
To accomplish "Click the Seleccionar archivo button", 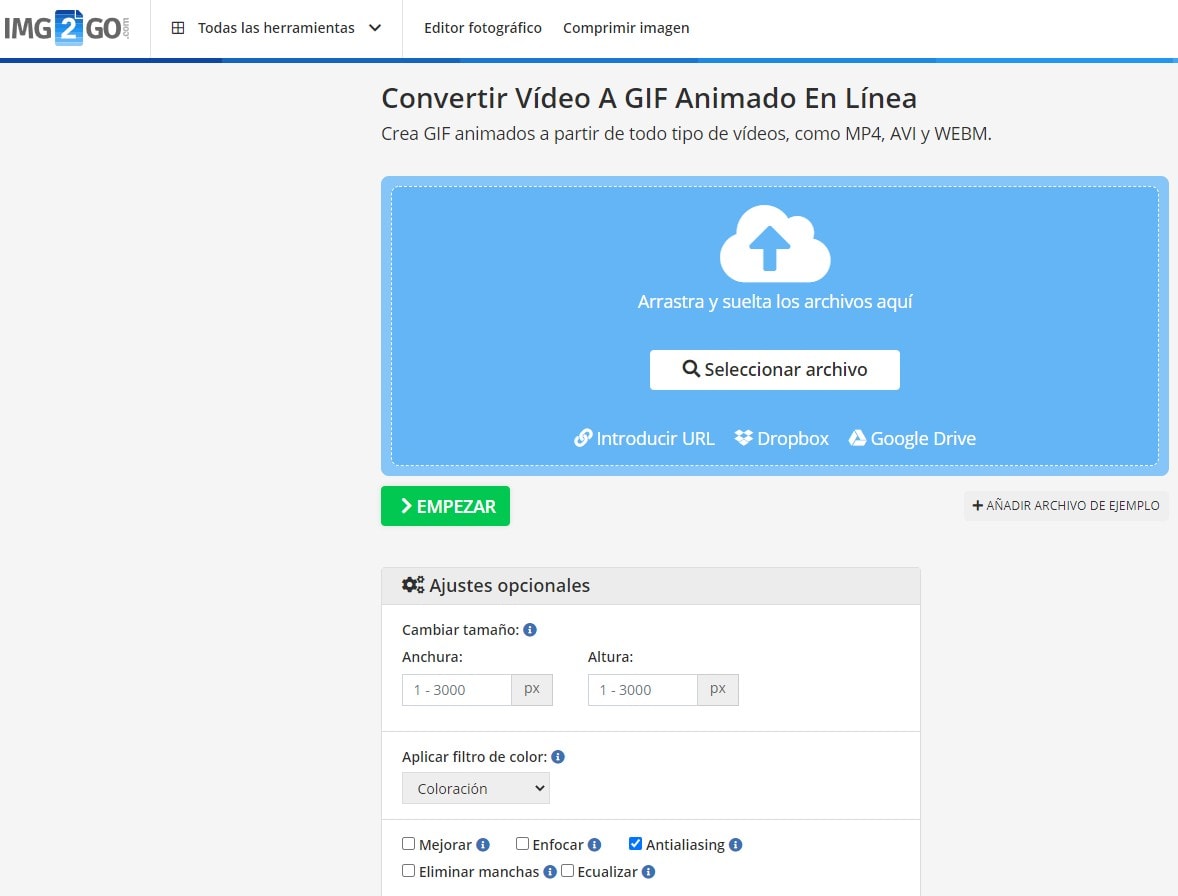I will [x=775, y=370].
